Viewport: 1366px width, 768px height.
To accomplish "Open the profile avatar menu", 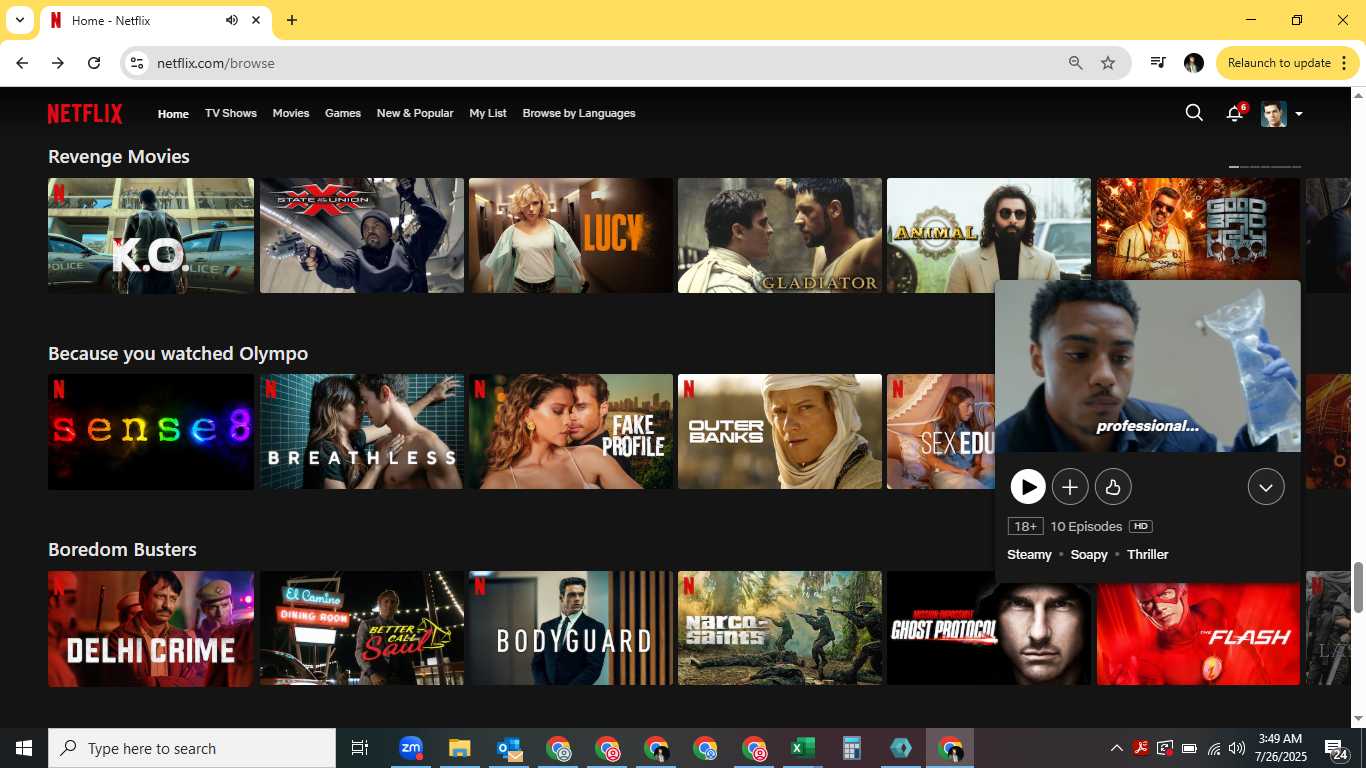I will click(1281, 114).
